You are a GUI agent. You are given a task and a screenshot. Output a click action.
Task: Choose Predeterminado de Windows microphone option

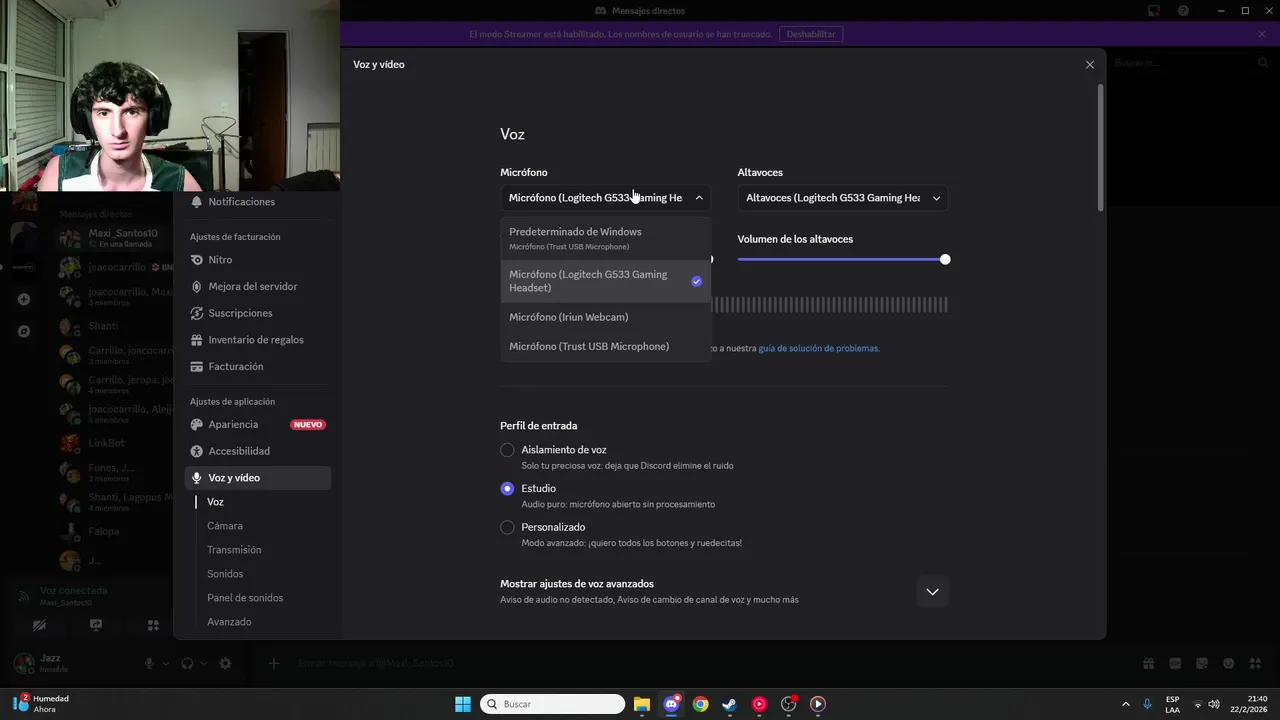[605, 238]
